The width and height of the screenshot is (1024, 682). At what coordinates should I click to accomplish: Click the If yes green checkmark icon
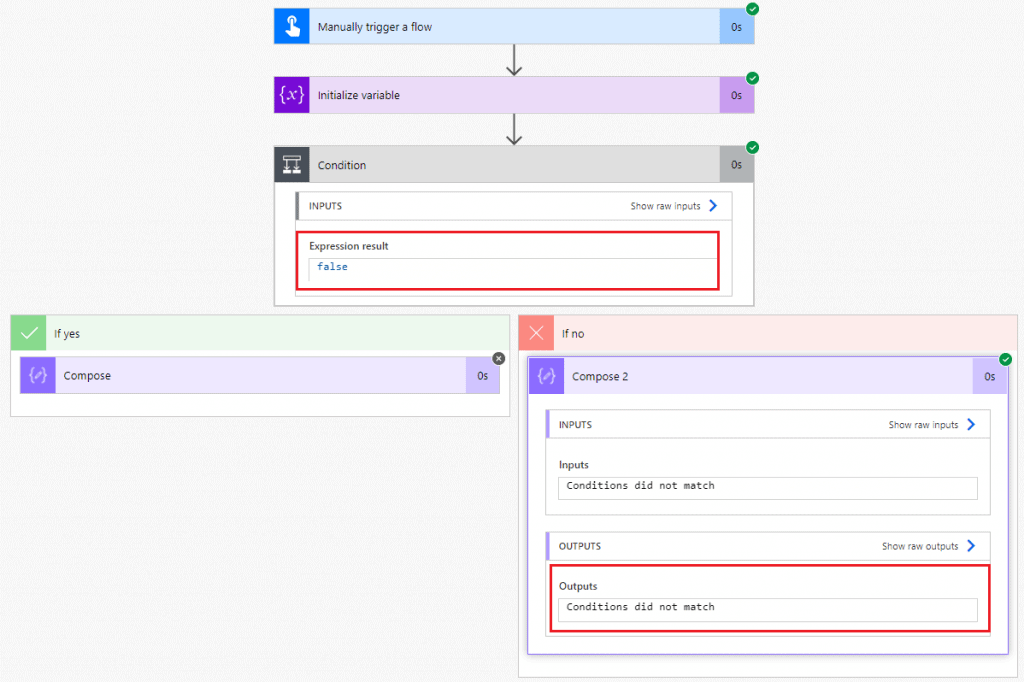[29, 333]
